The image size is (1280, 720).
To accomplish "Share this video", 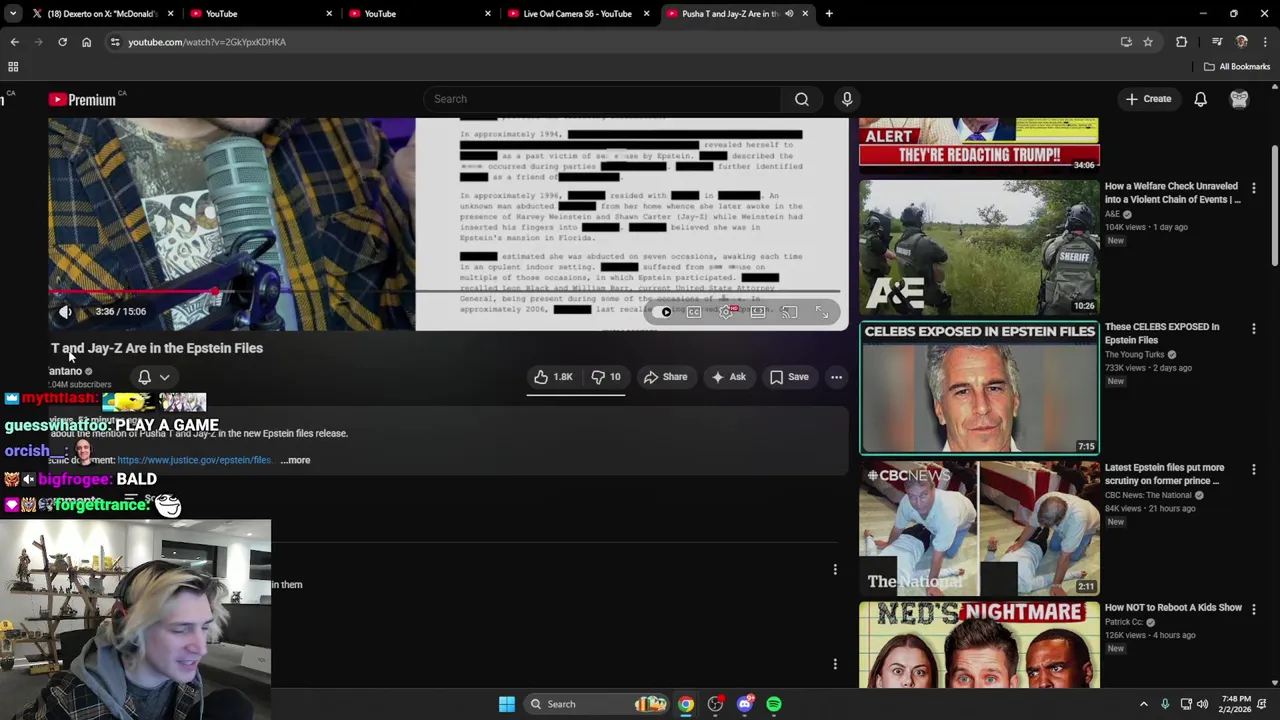I will (665, 377).
